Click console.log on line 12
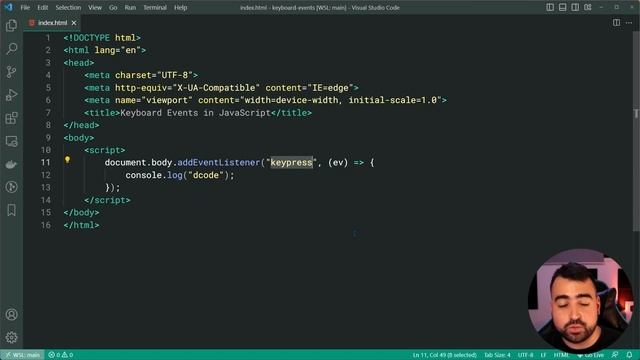 (x=154, y=175)
